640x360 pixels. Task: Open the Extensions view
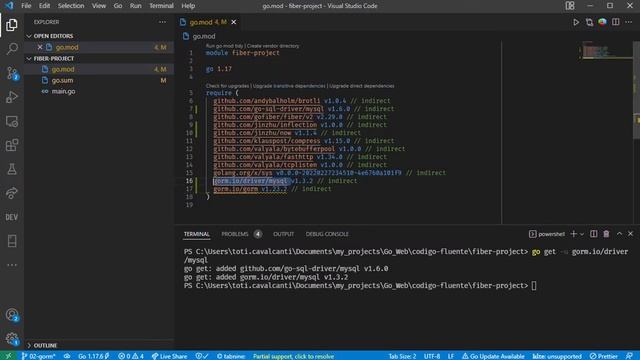point(12,145)
